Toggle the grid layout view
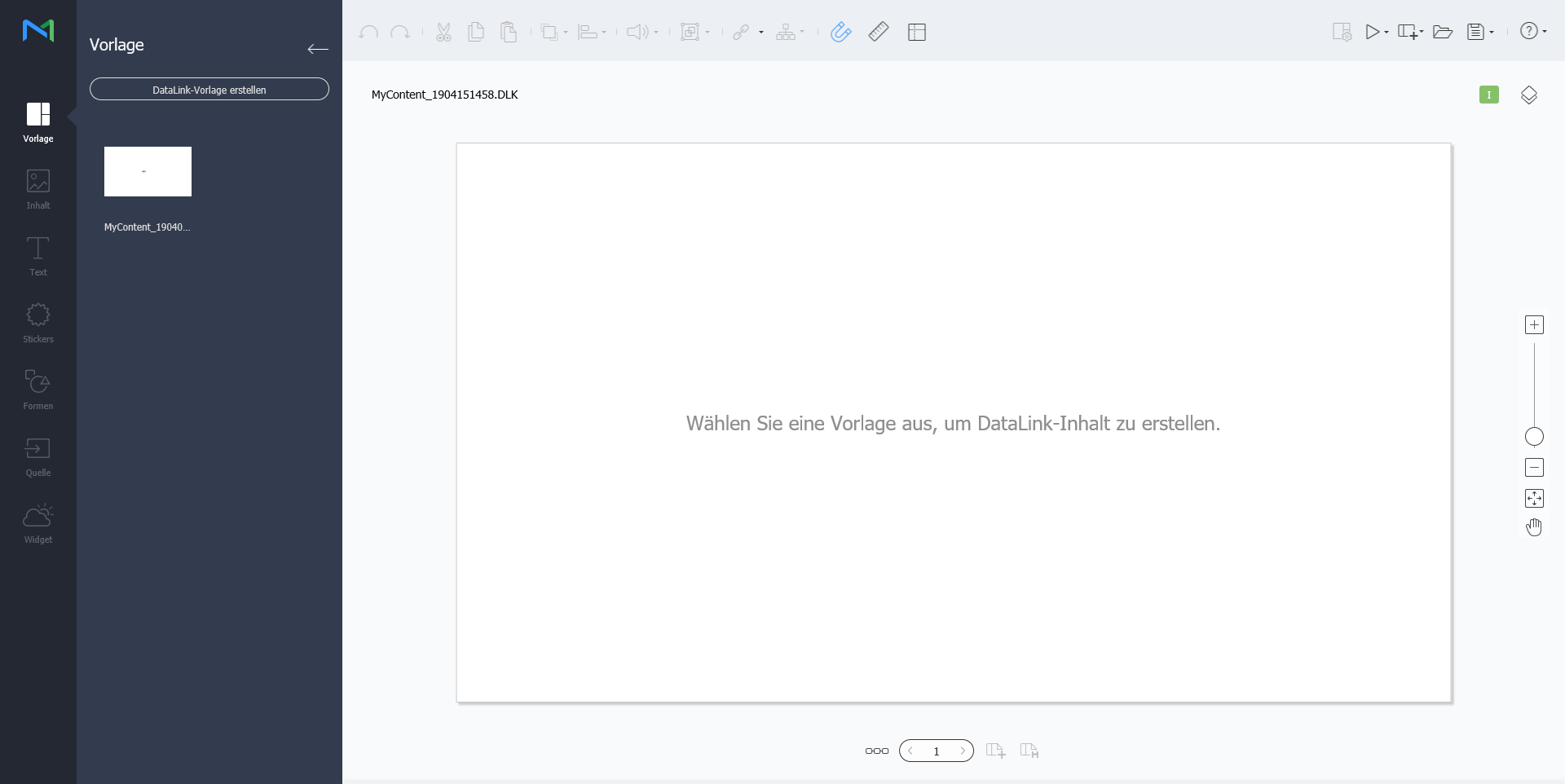This screenshot has height=784, width=1565. point(917,32)
